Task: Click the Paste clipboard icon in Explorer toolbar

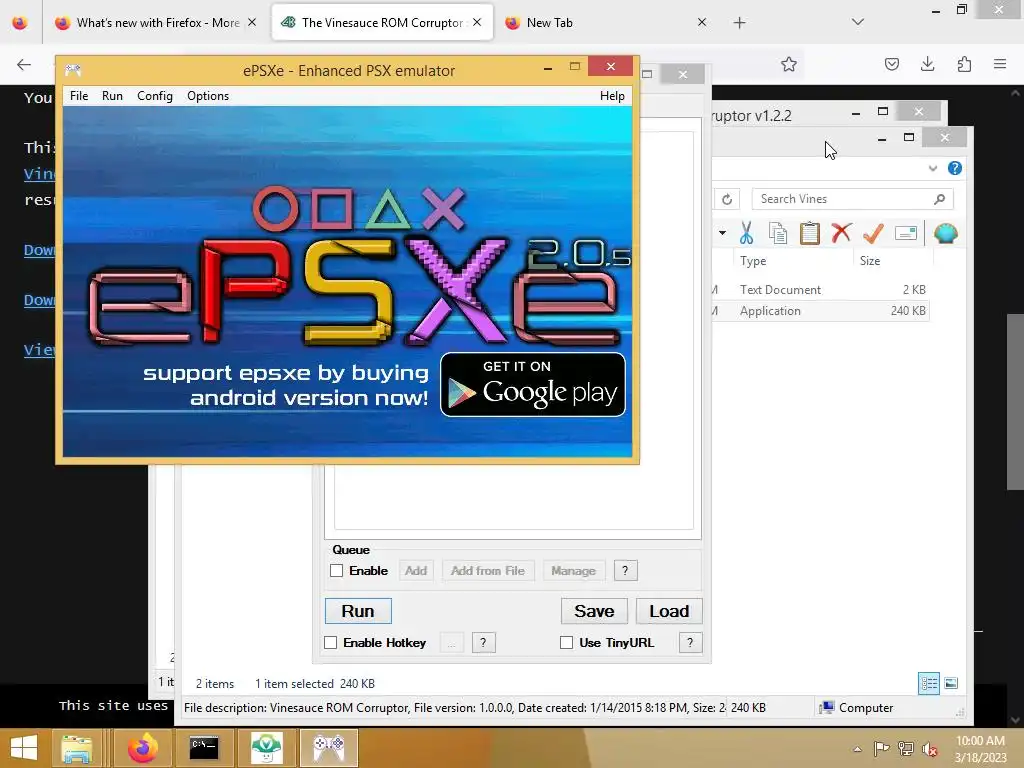Action: point(810,233)
